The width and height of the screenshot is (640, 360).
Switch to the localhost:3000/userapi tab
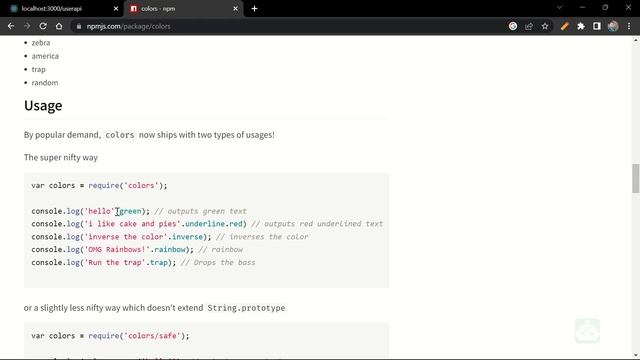tap(61, 9)
